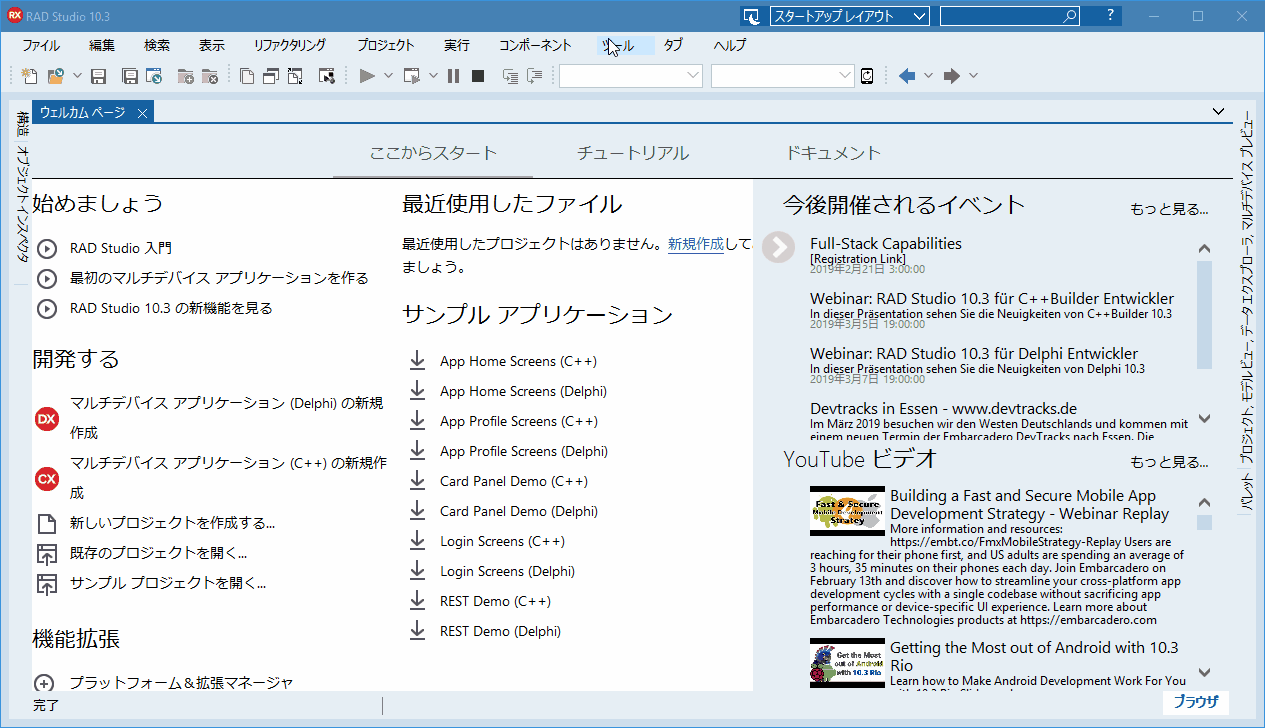Click the Trace Into icon
Viewport: 1265px width, 728px height.
click(x=510, y=76)
